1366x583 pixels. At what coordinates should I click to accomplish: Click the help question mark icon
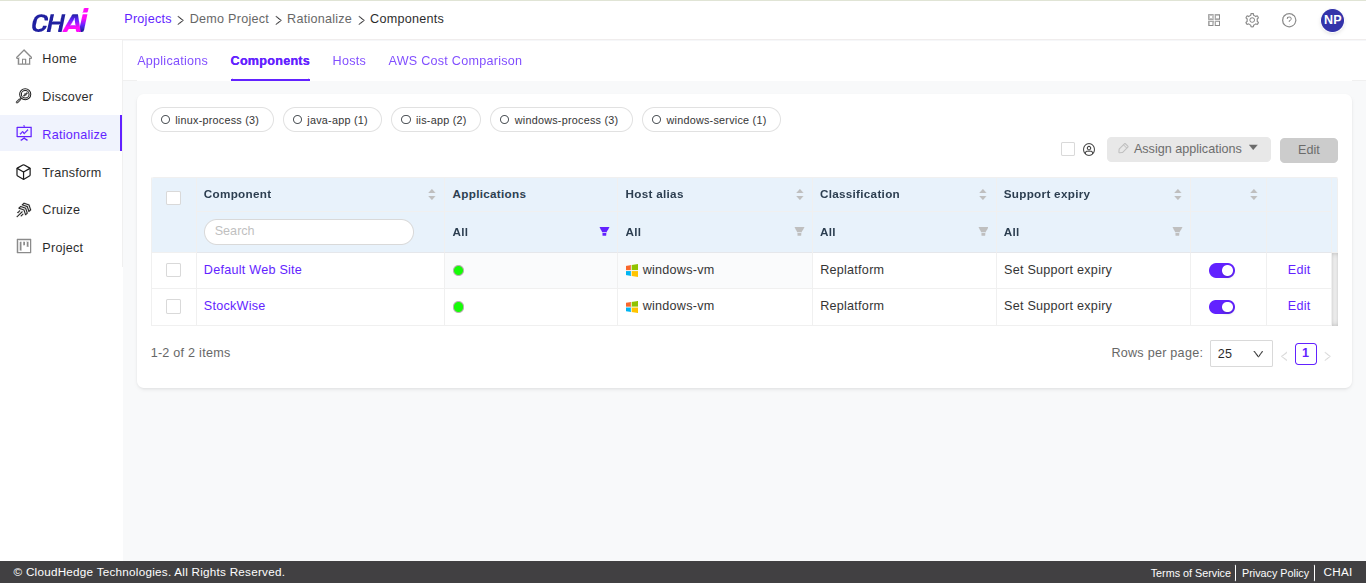click(1289, 20)
